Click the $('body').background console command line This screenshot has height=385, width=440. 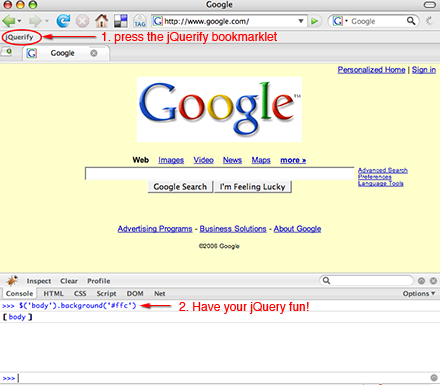point(77,305)
